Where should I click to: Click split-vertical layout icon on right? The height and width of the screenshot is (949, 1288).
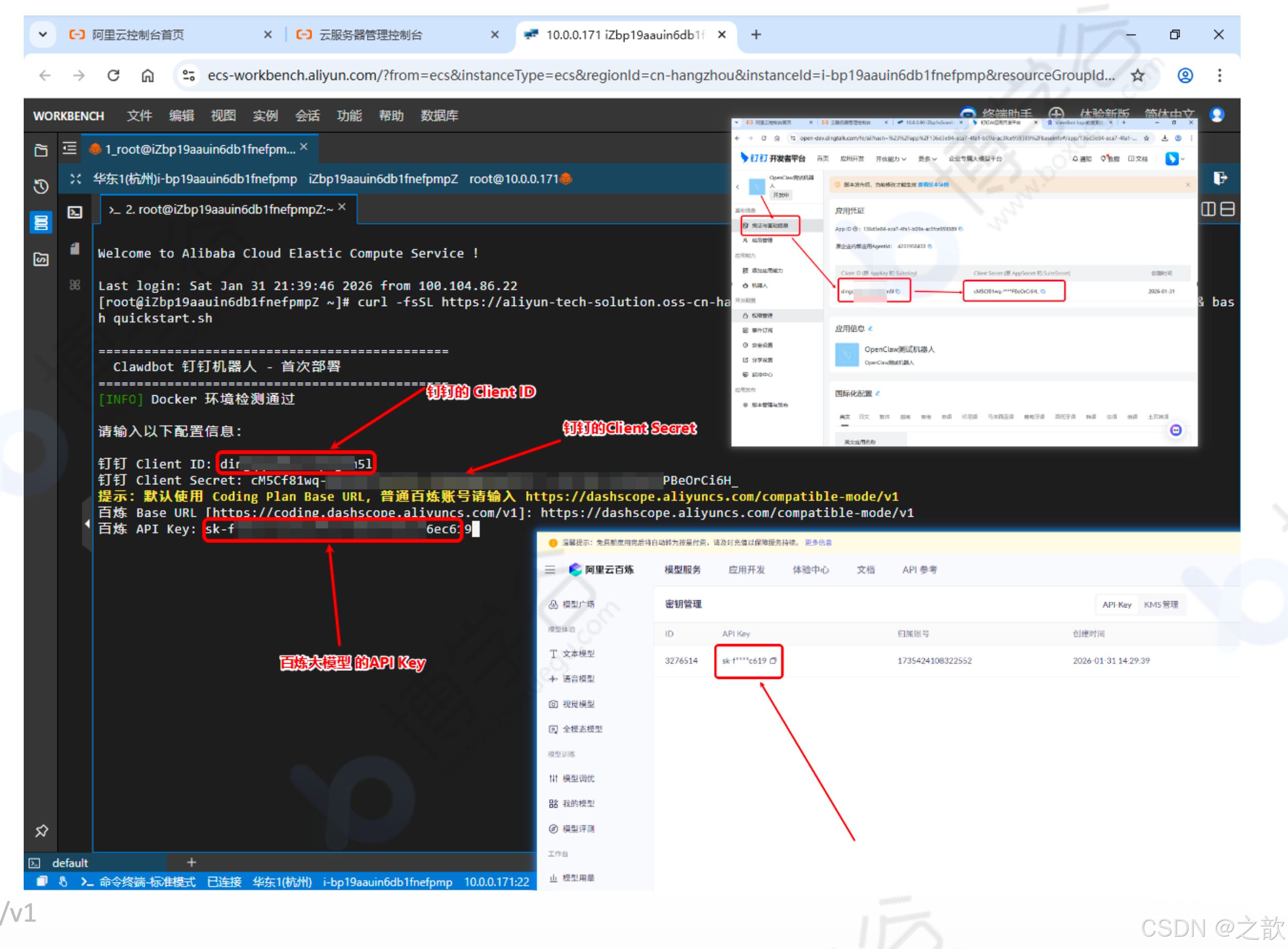pyautogui.click(x=1208, y=209)
